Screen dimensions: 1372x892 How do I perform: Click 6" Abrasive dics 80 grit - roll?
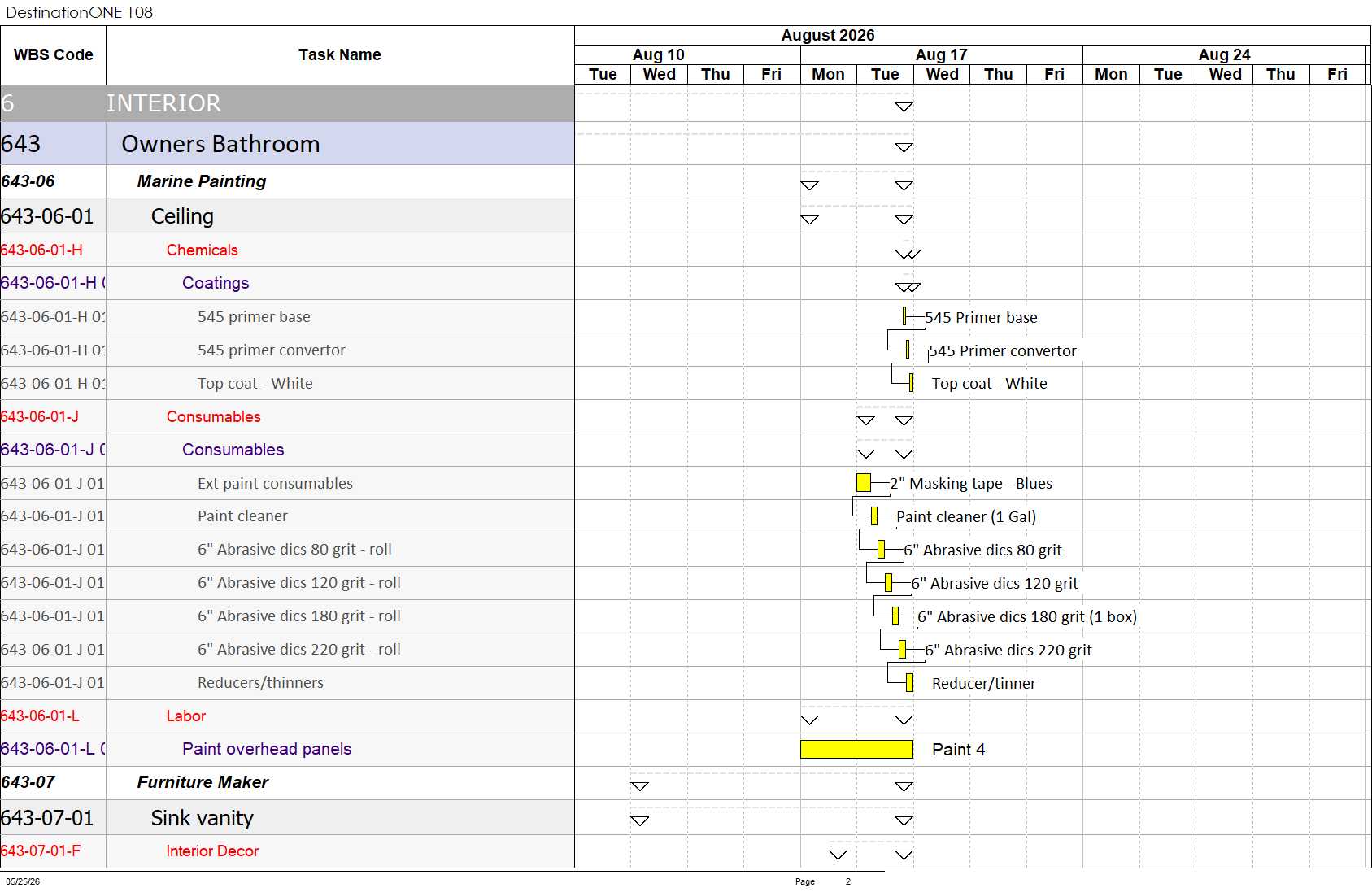coord(294,550)
